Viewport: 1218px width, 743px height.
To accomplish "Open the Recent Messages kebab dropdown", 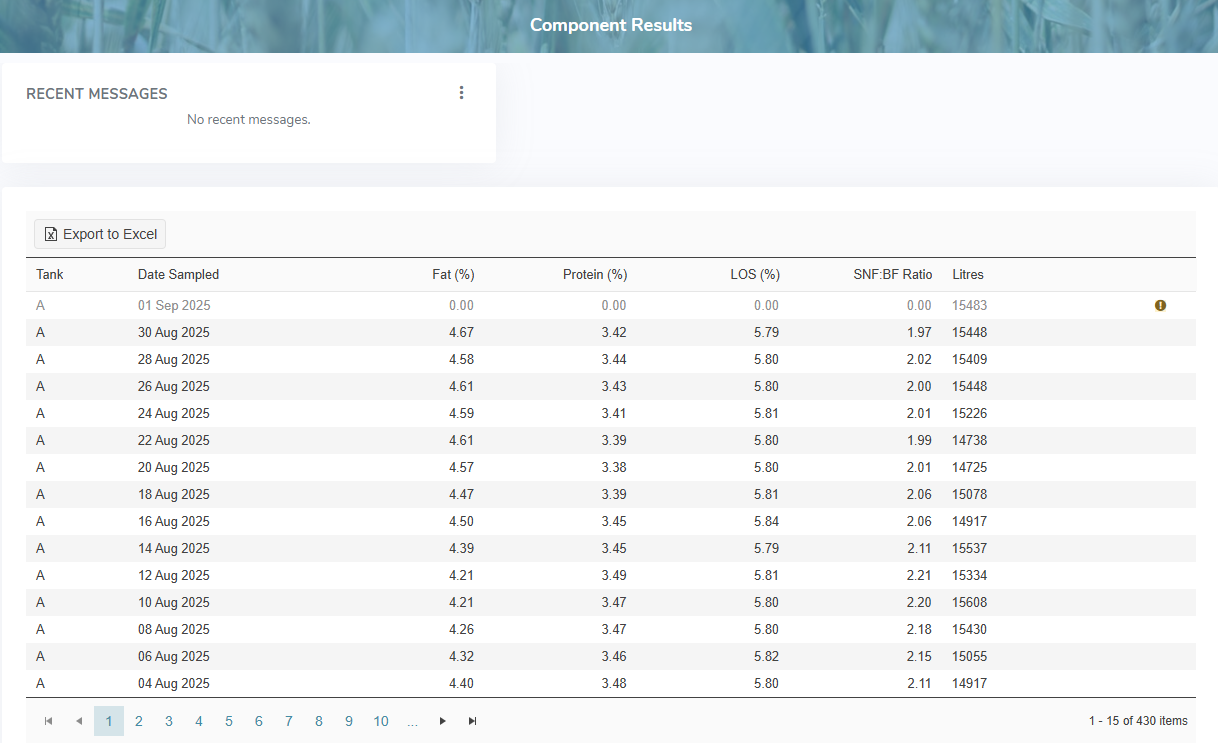I will [461, 91].
